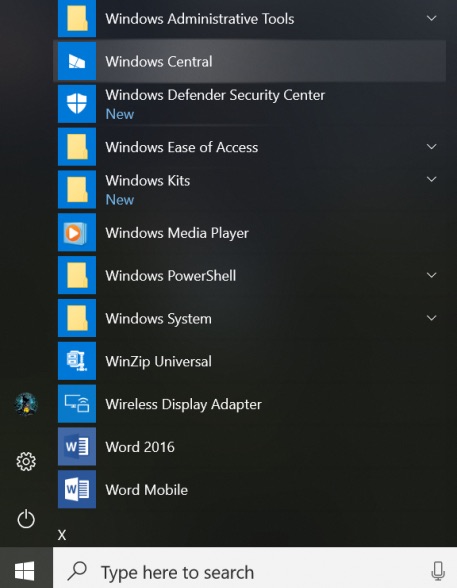Click the Windows Administrative Tools folder icon
This screenshot has width=457, height=588.
(x=77, y=18)
